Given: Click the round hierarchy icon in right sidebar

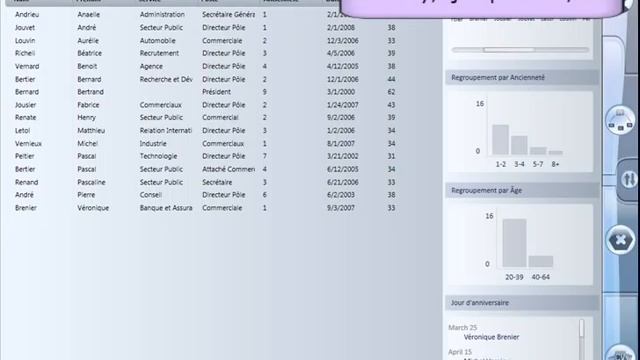Looking at the screenshot, I should click(620, 120).
